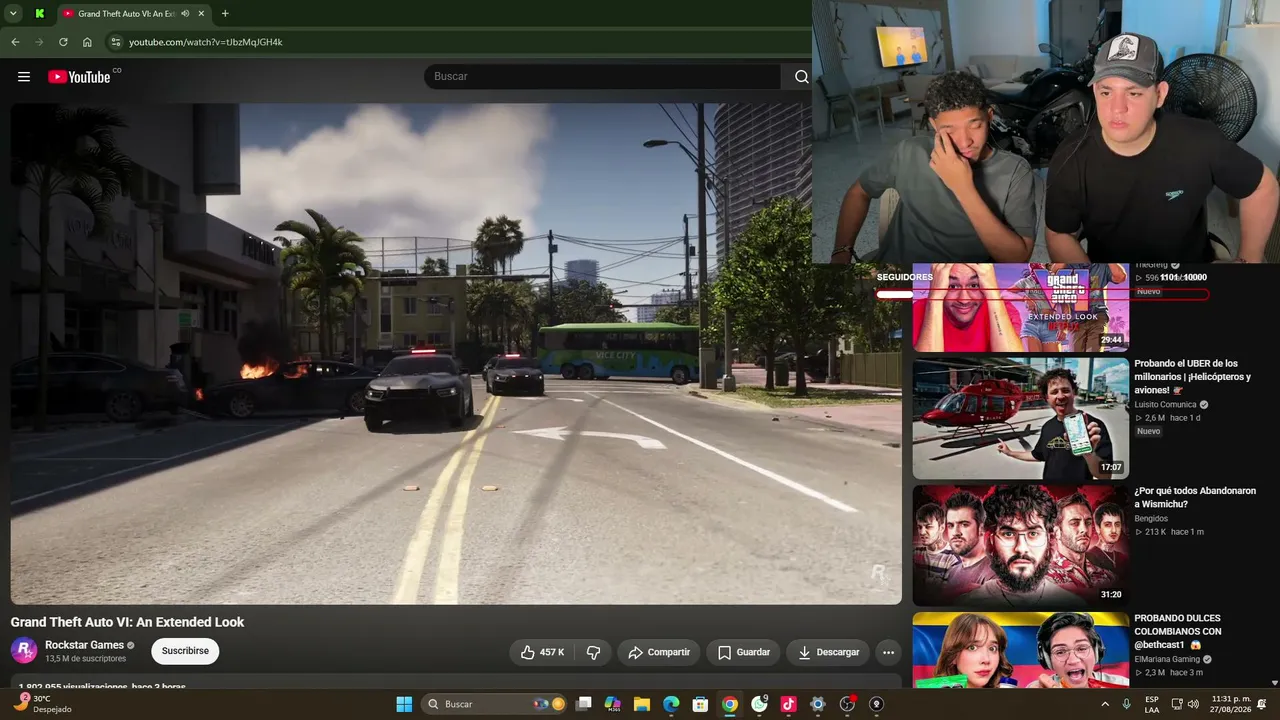Open the Wismichu video thumbnail
The height and width of the screenshot is (720, 1280).
[1021, 545]
